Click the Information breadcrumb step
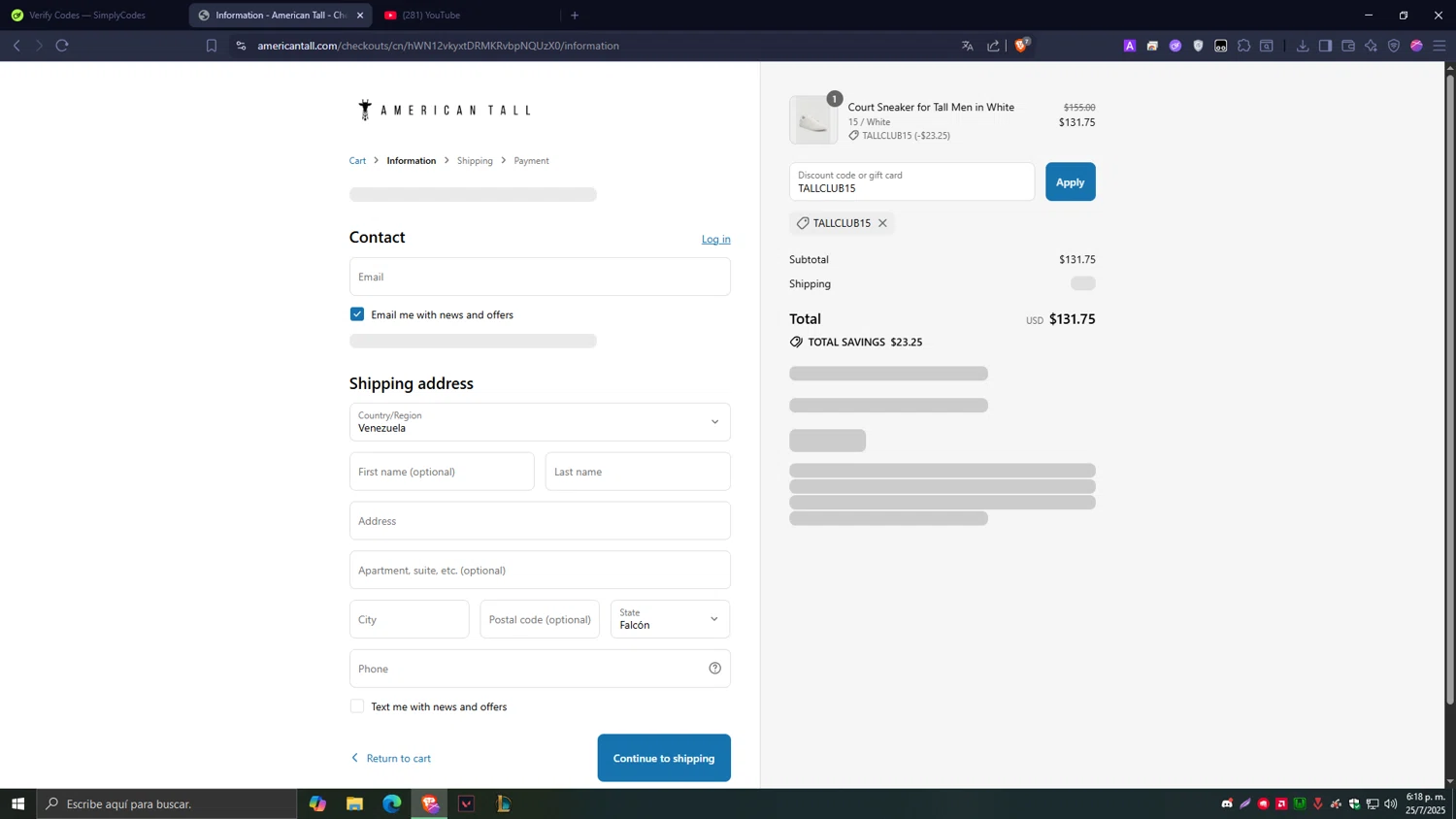Screen dimensions: 1456x819 pos(412,161)
